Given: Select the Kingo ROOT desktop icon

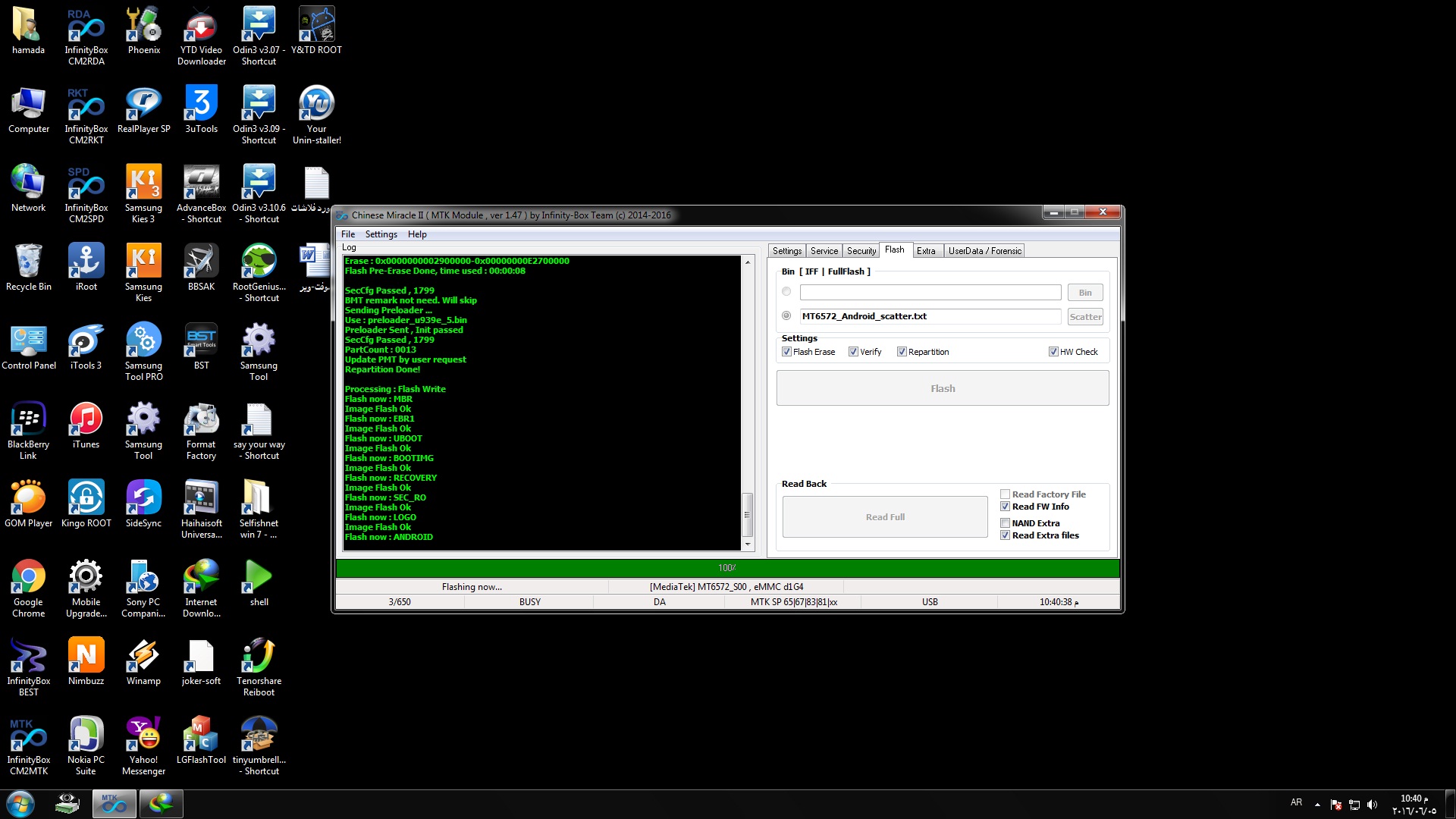Looking at the screenshot, I should [x=86, y=504].
